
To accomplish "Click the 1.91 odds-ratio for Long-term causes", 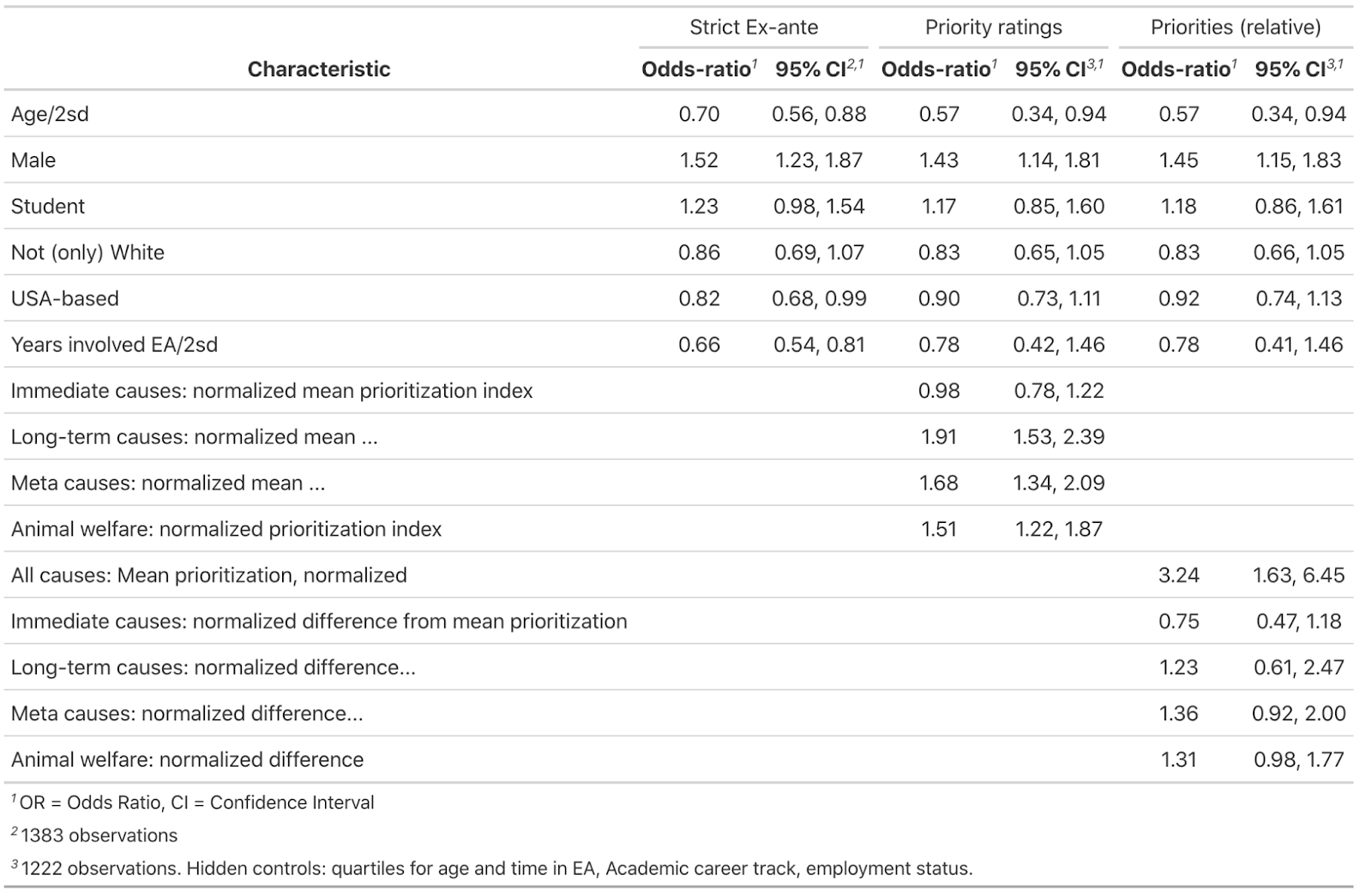I will coord(938,437).
